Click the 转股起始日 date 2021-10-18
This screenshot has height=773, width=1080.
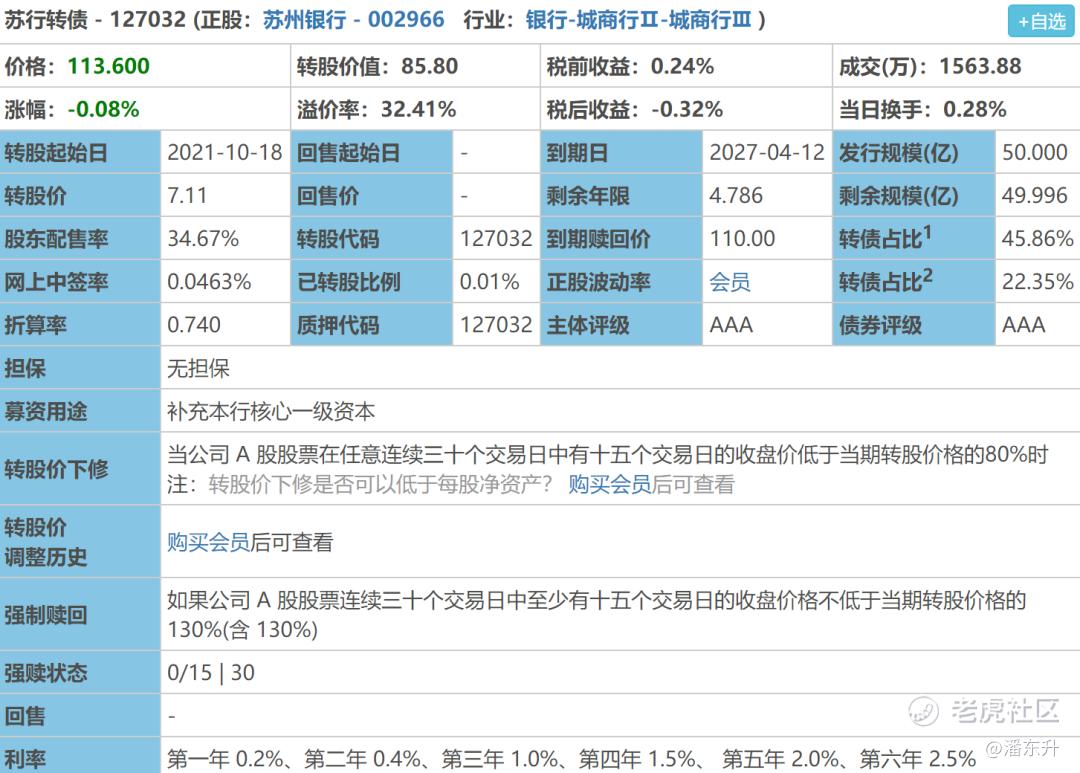225,152
